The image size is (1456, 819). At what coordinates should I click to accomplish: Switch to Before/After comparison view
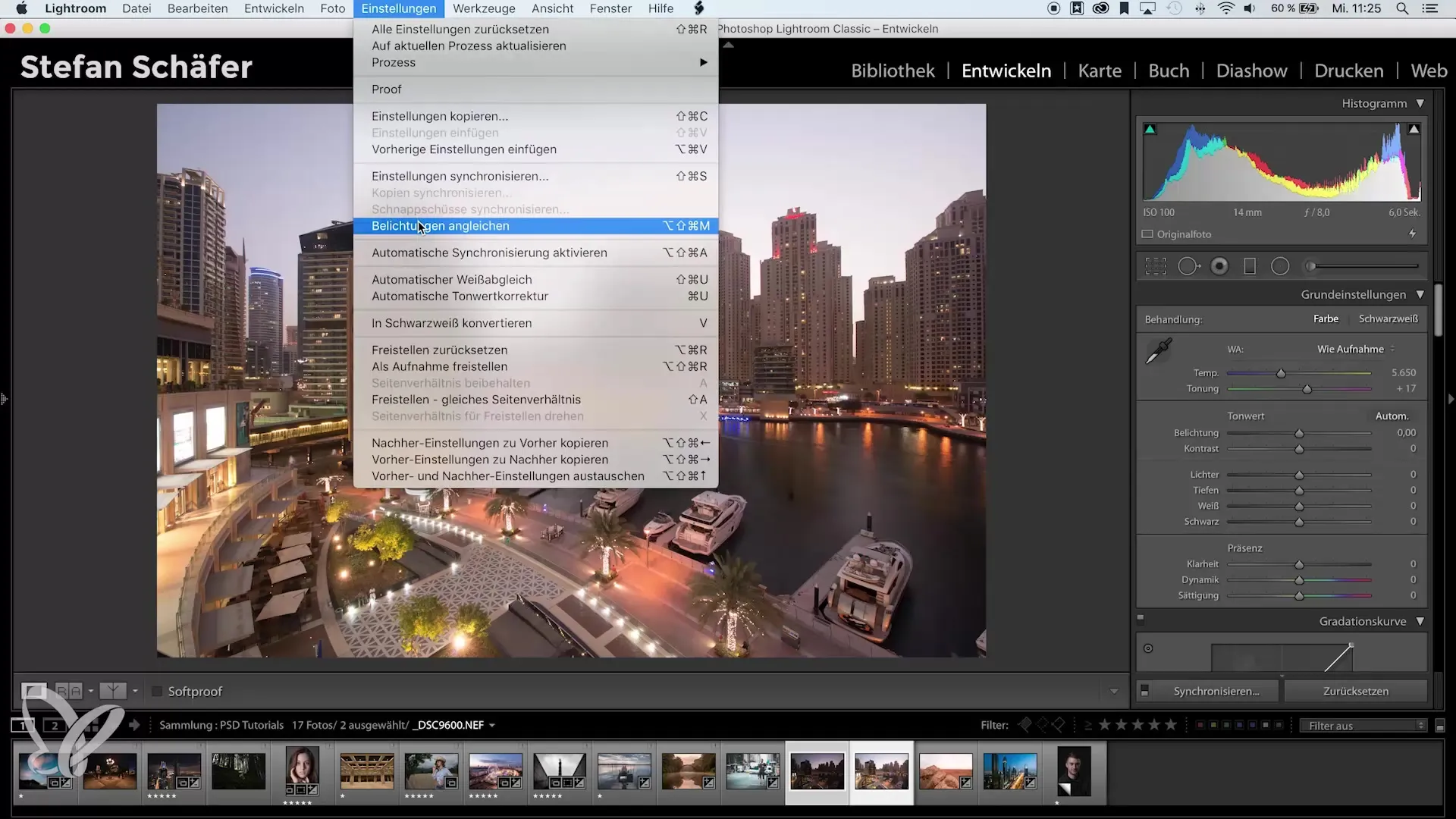pos(69,691)
